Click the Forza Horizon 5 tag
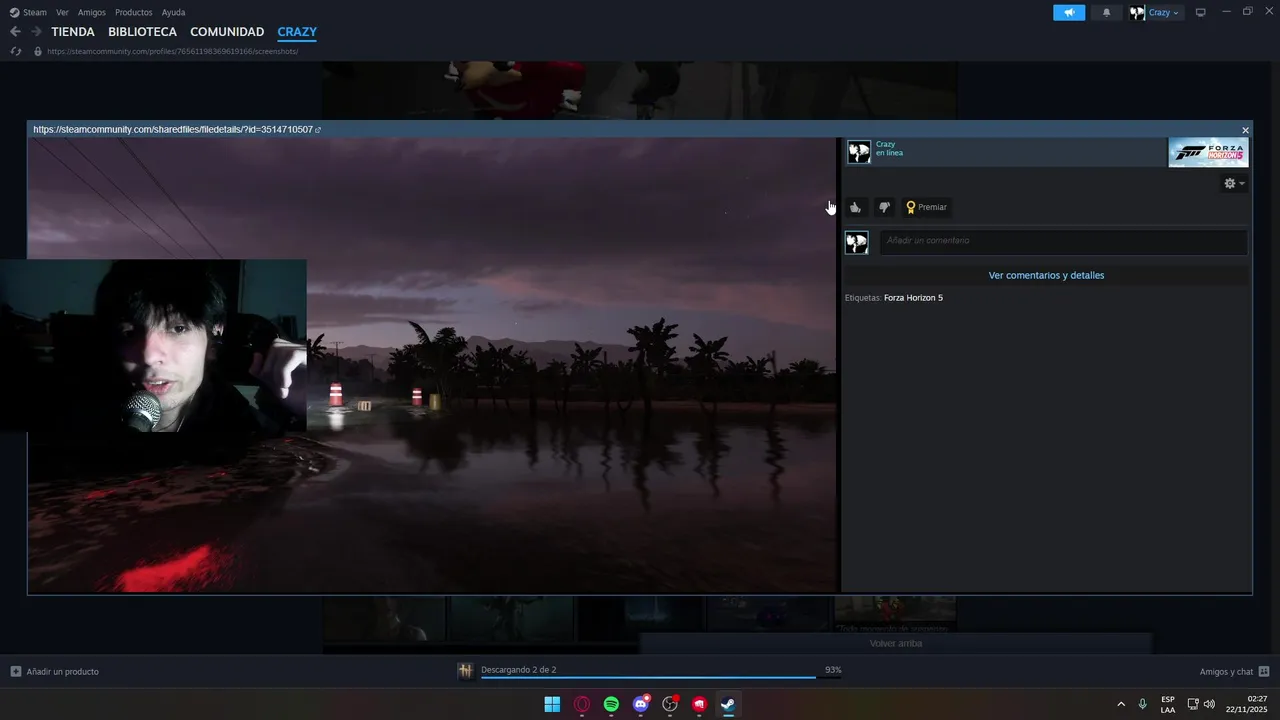Image resolution: width=1280 pixels, height=720 pixels. coord(913,298)
